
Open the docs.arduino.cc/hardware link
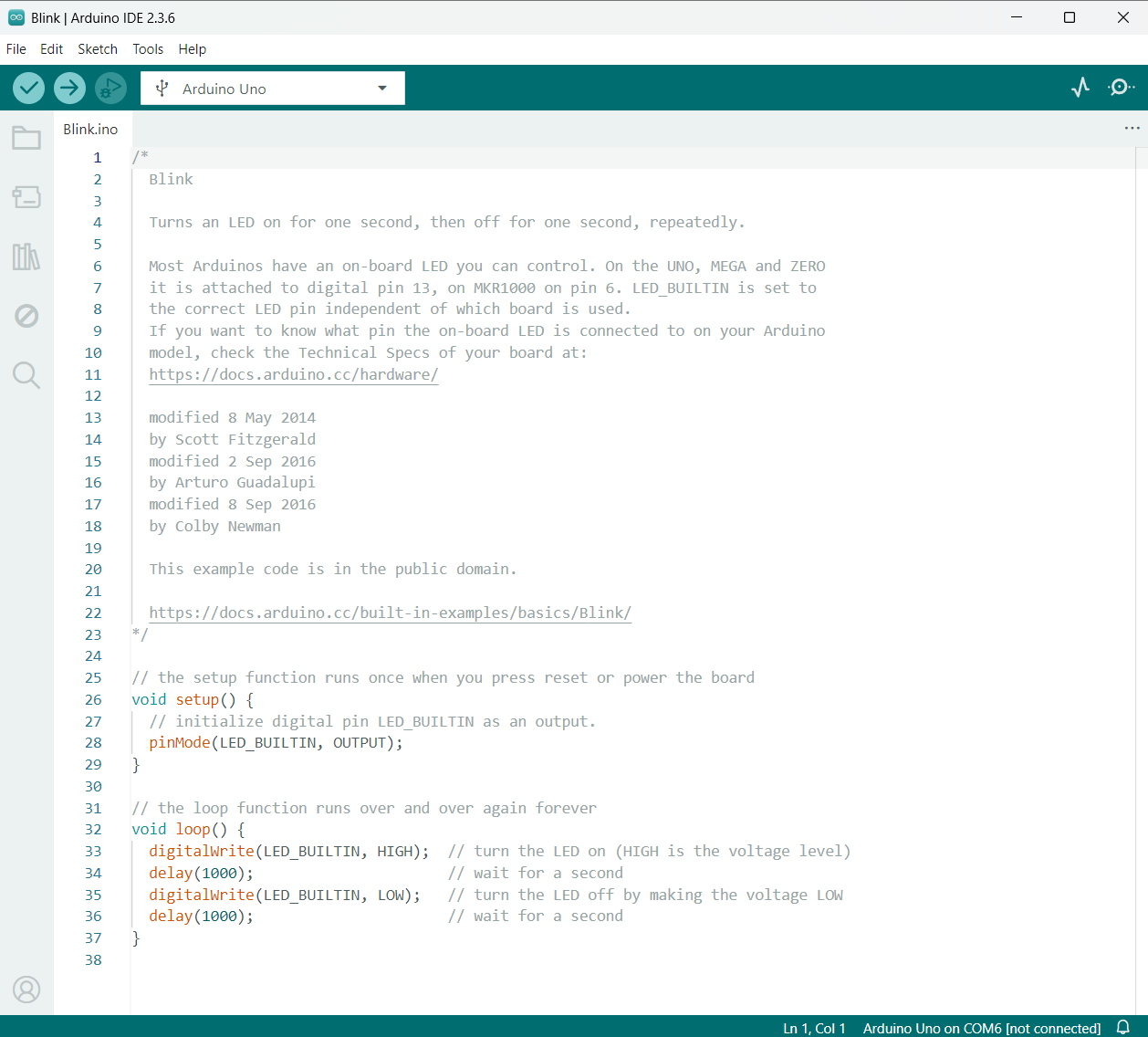click(x=293, y=374)
